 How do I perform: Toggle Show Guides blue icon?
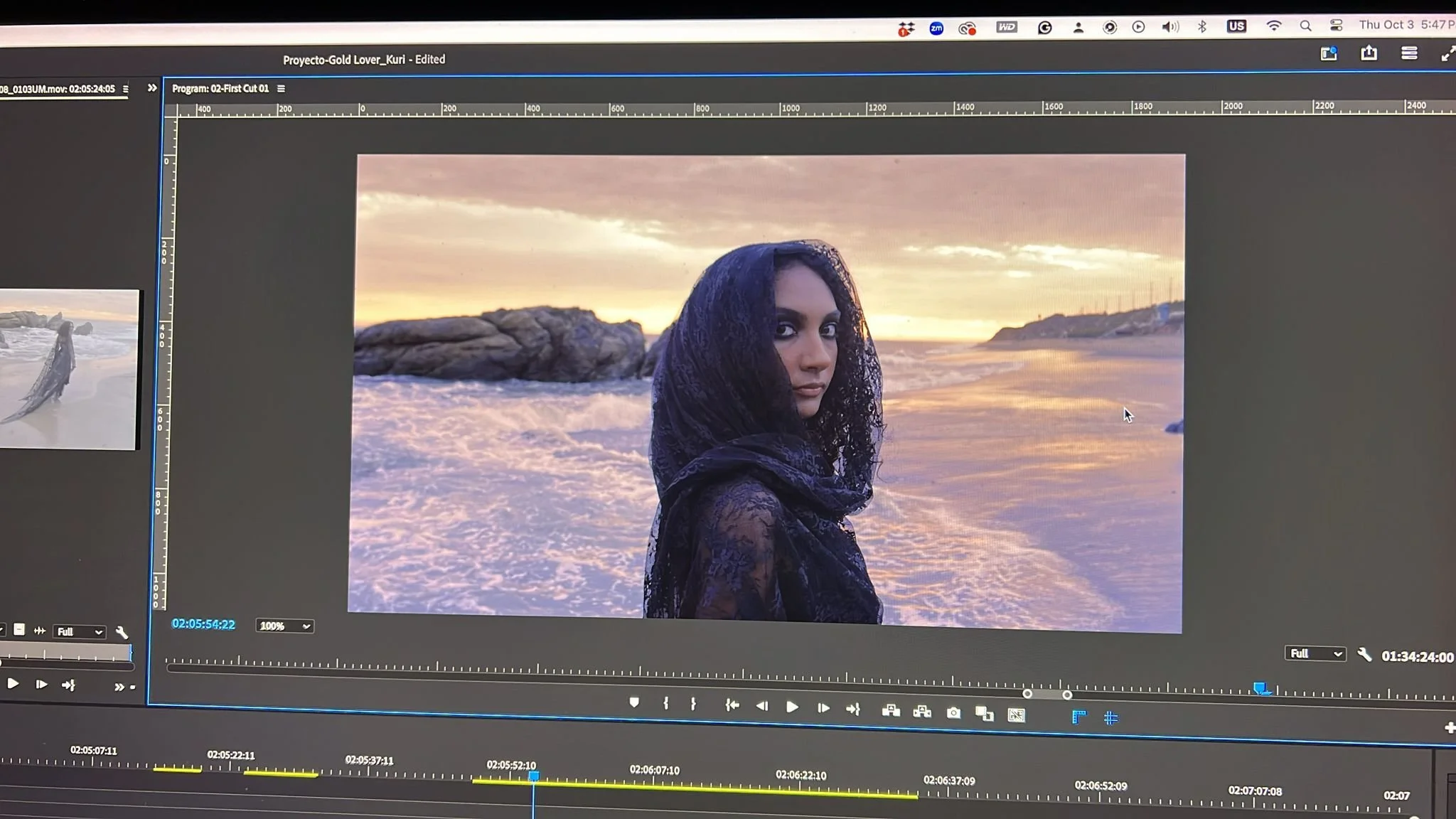(x=1110, y=718)
